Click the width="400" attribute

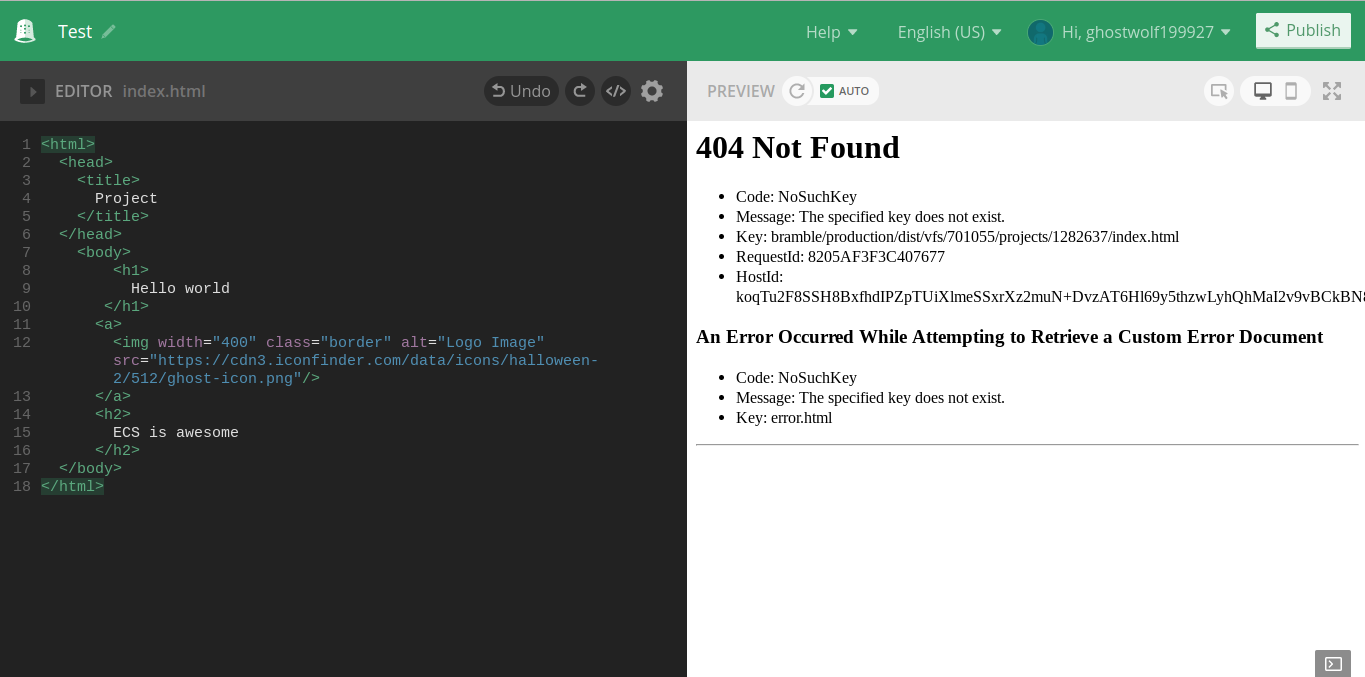207,343
